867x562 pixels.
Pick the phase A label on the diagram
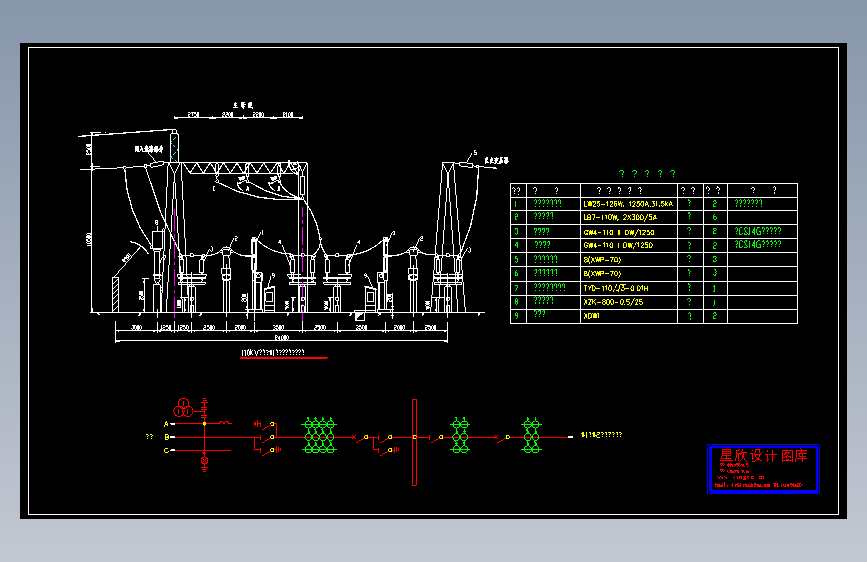pos(166,424)
